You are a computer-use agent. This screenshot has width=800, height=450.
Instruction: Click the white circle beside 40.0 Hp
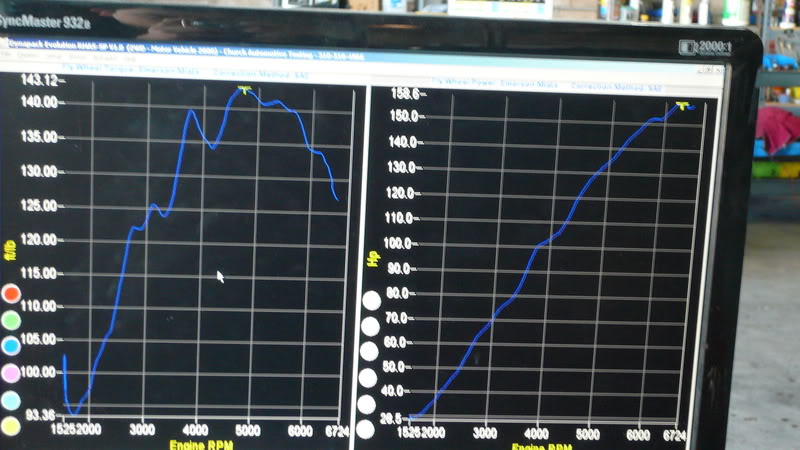pyautogui.click(x=367, y=404)
